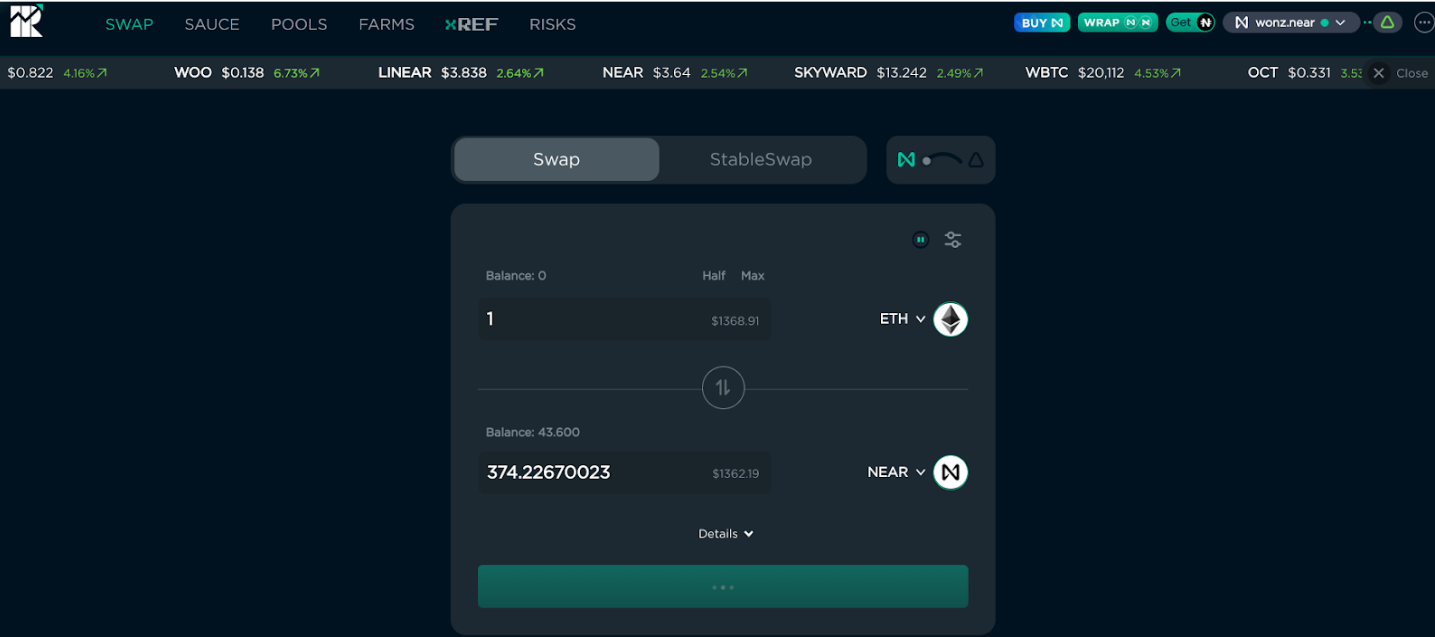
Task: Open the NEAR token selector dropdown
Action: click(x=896, y=472)
